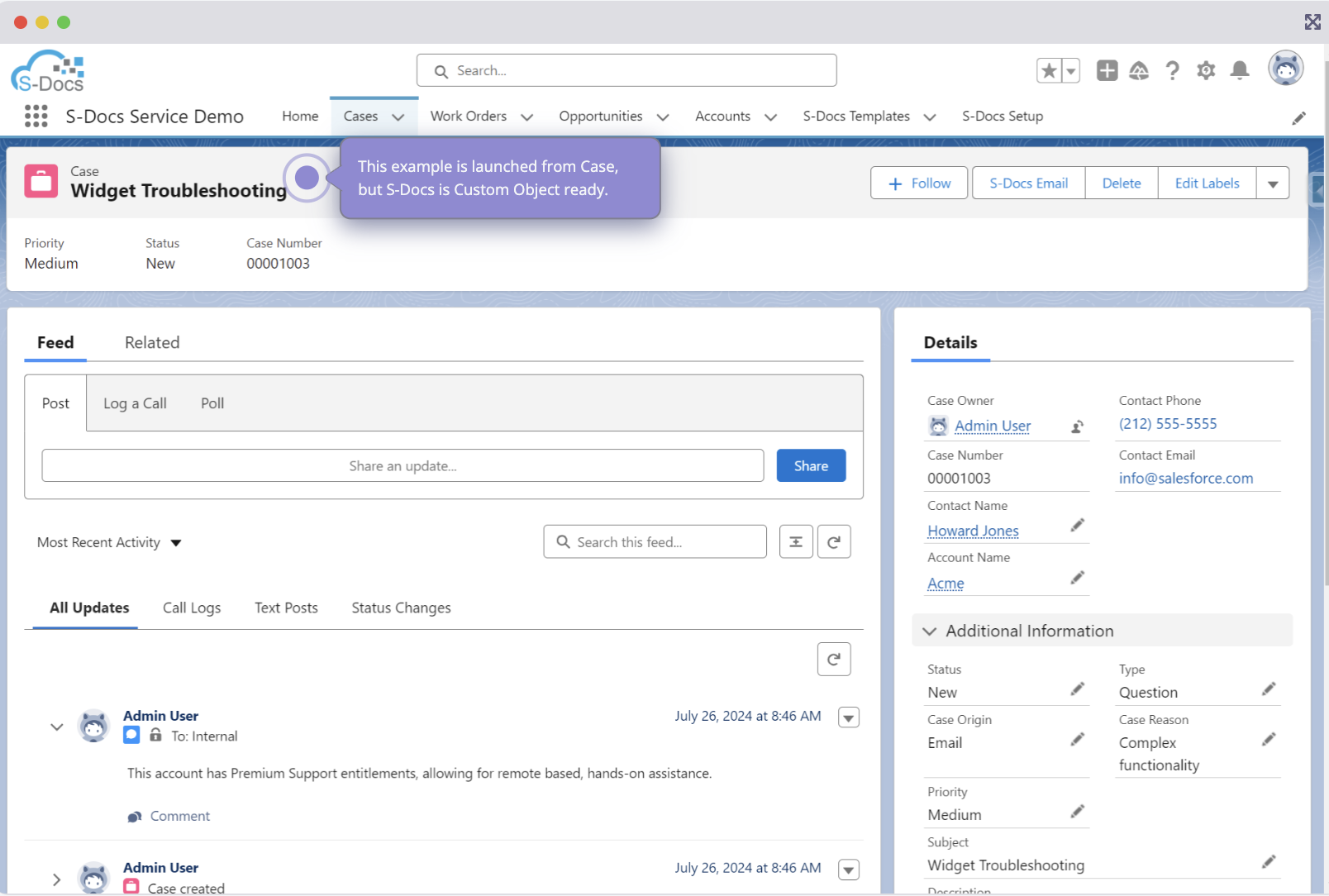Open the favorites list dropdown arrow
The width and height of the screenshot is (1329, 896).
click(1071, 71)
